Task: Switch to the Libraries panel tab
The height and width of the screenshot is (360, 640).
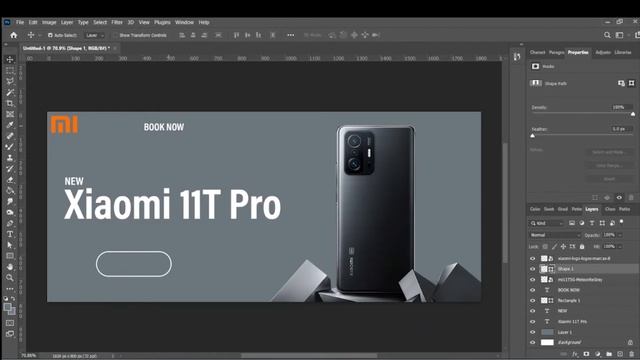Action: (x=623, y=52)
